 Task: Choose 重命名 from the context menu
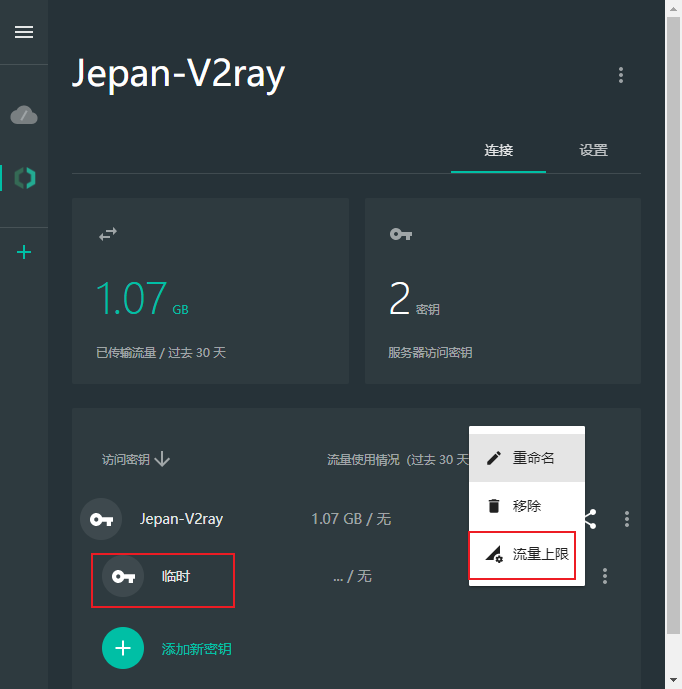pyautogui.click(x=526, y=458)
